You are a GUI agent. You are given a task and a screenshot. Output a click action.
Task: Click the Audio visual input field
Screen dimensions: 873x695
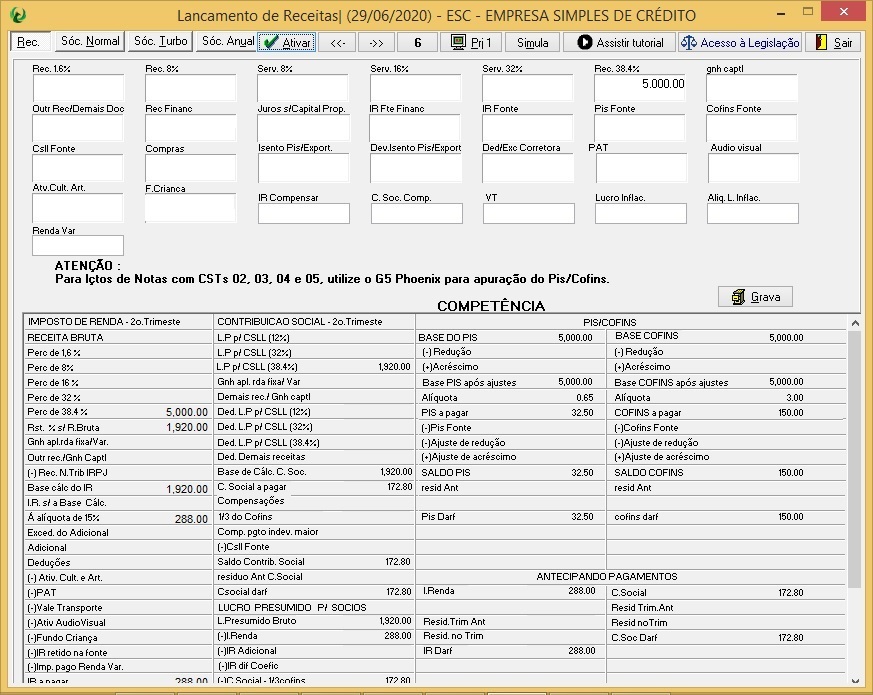tap(753, 168)
